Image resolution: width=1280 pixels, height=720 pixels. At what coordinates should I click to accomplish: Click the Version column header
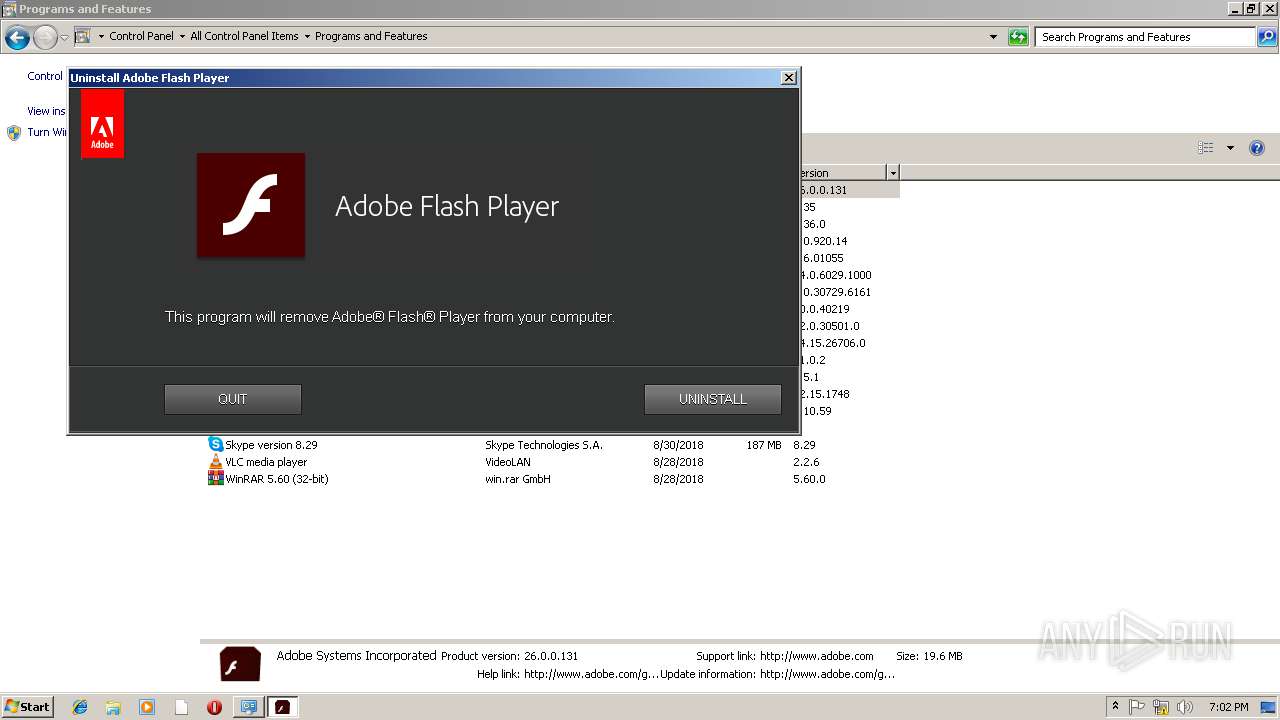842,173
